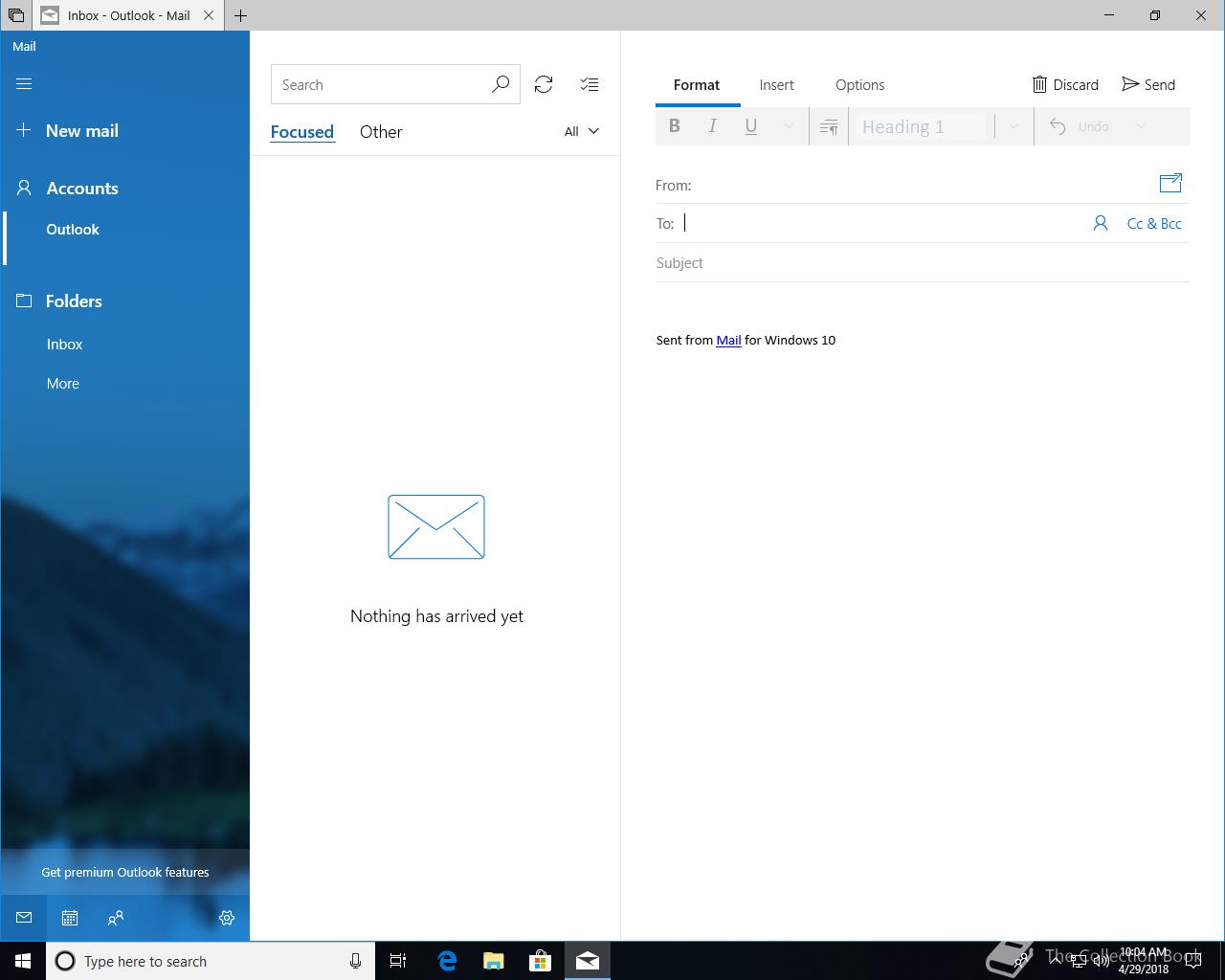The image size is (1225, 980).
Task: Collapse the hamburger navigation menu
Action: coord(24,84)
